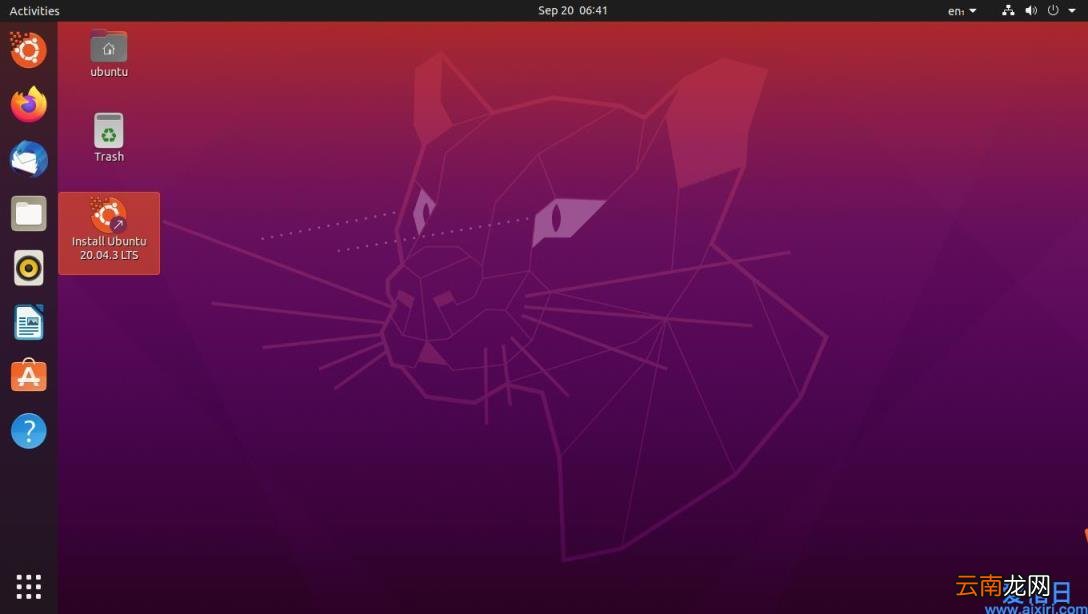Open Ubuntu Software store

click(28, 375)
